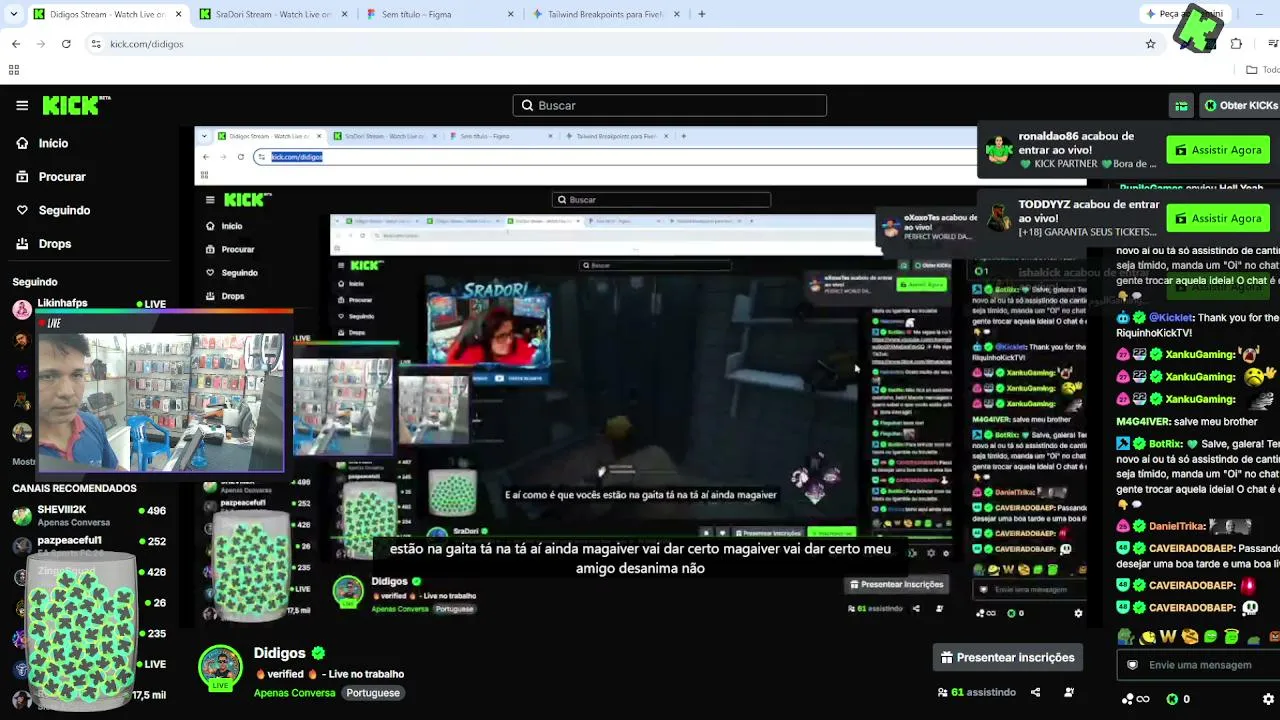Open the site information icon beside kick.com/didigos
The height and width of the screenshot is (720, 1280).
[x=96, y=44]
